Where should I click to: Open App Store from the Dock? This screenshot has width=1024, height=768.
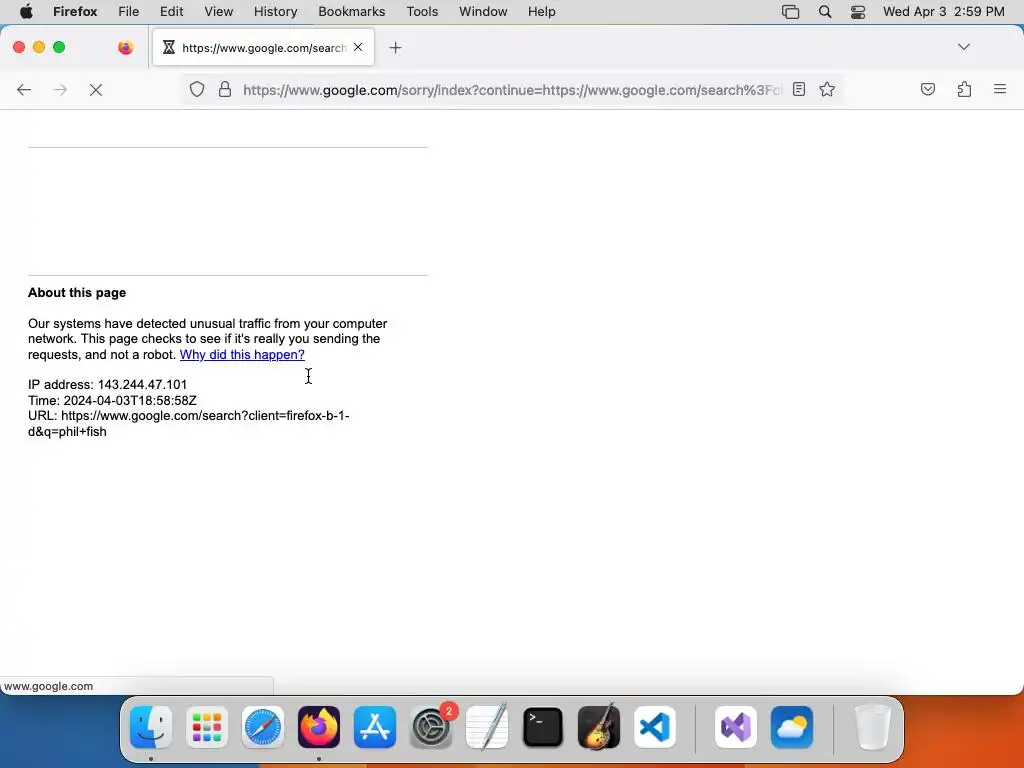(x=375, y=727)
